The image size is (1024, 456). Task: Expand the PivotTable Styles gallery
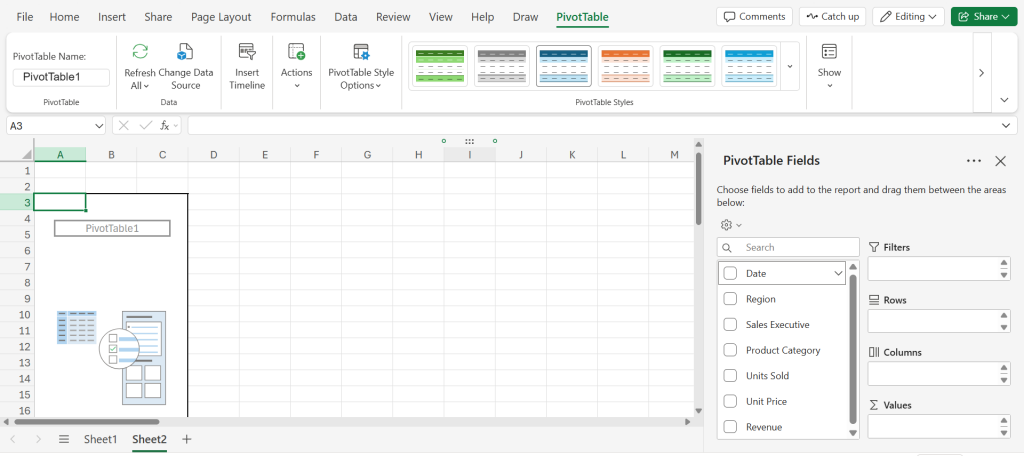790,67
